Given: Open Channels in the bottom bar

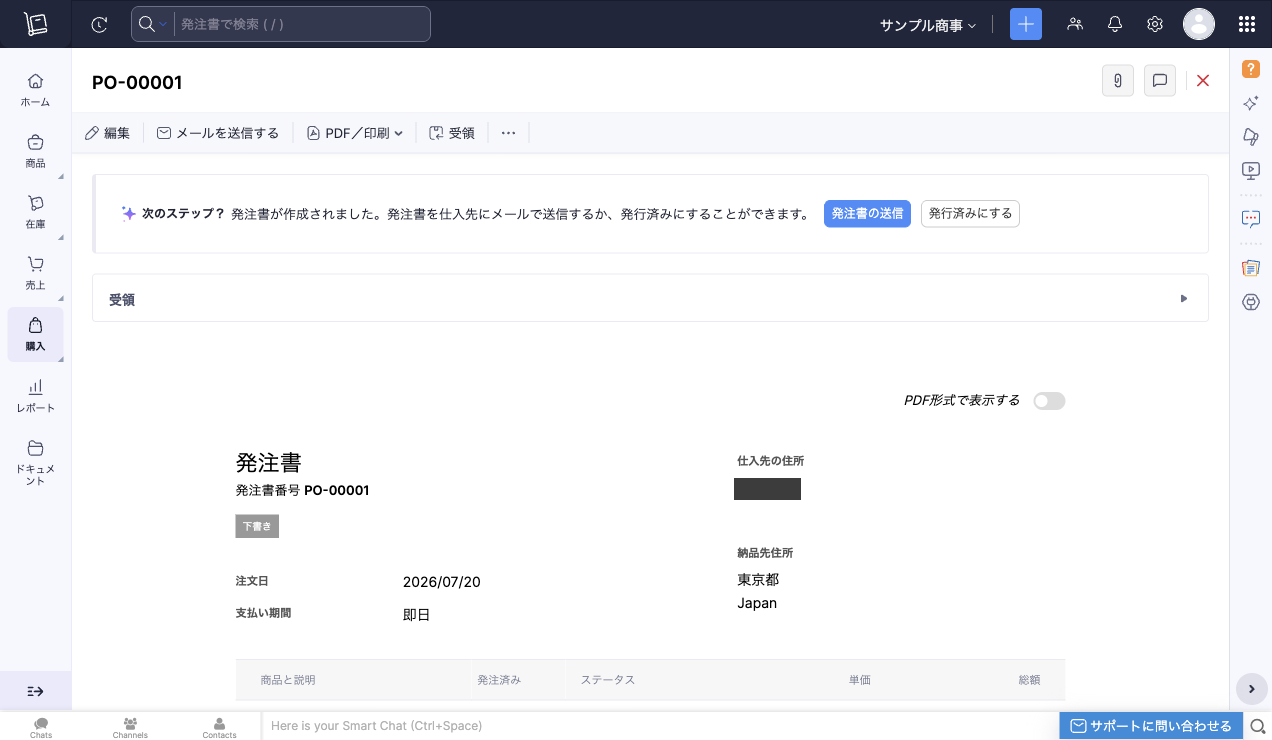Looking at the screenshot, I should [130, 727].
